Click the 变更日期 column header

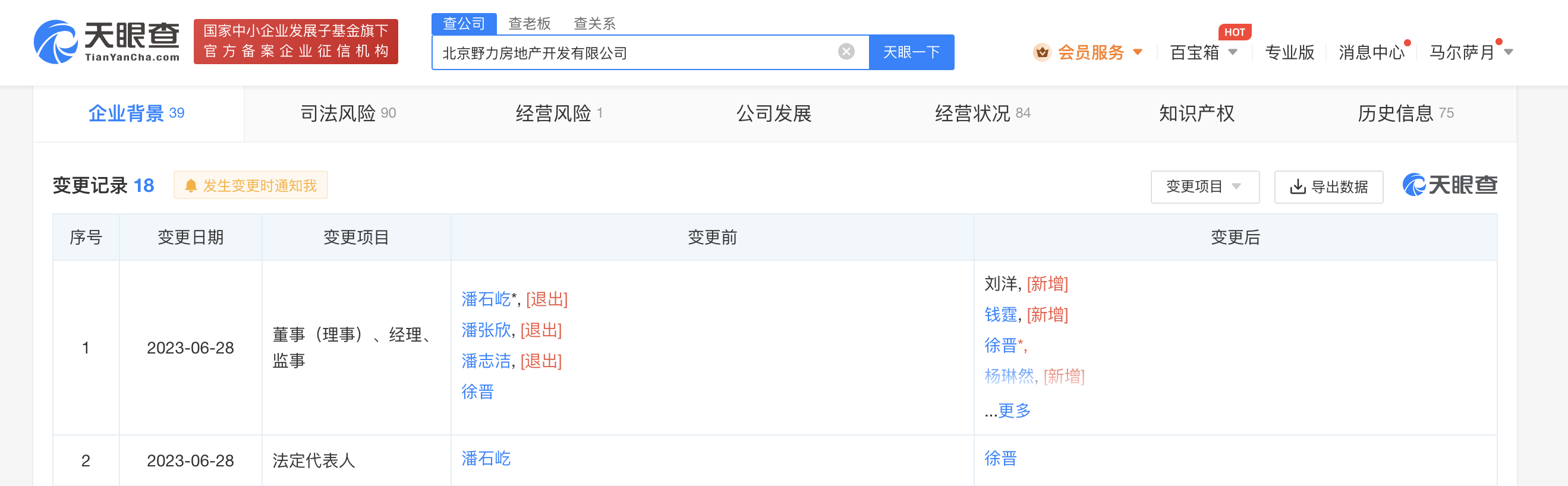tap(191, 237)
